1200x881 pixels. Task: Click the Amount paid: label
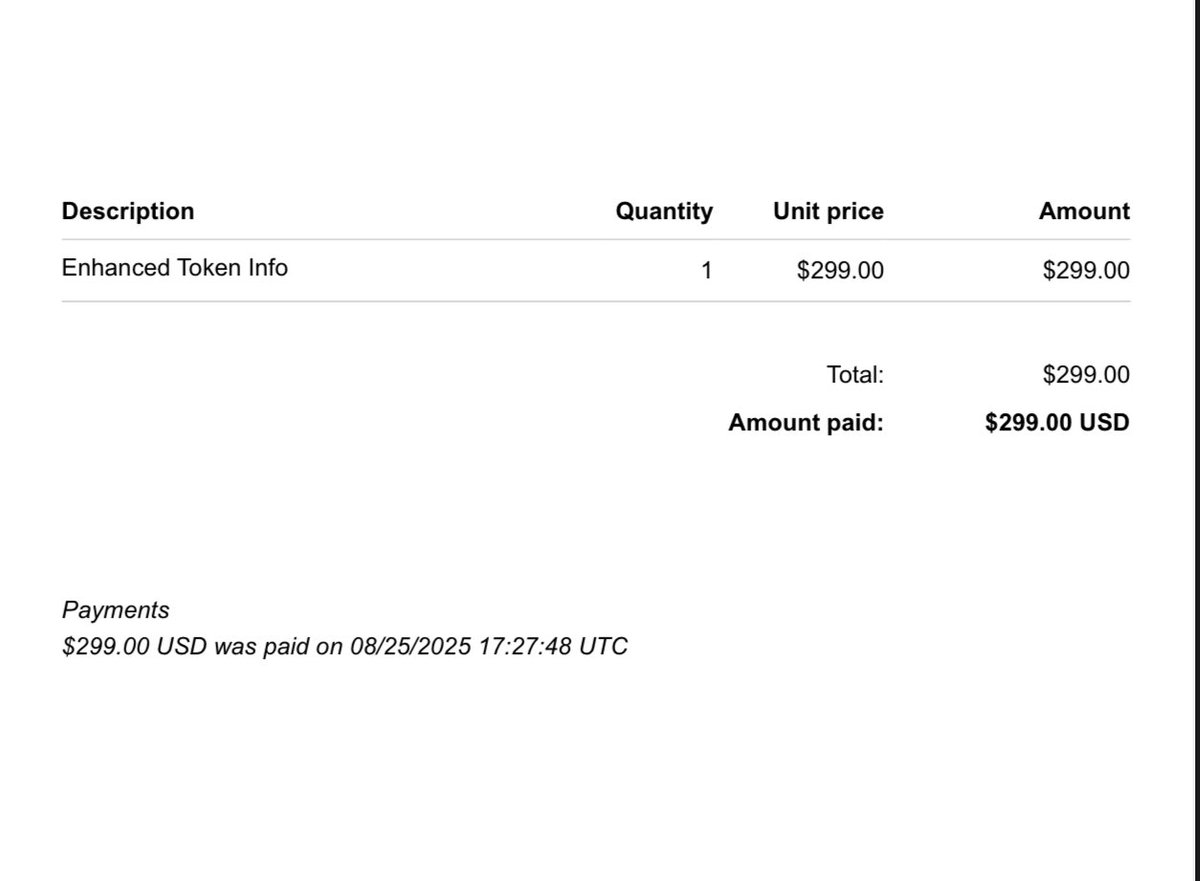[x=806, y=422]
